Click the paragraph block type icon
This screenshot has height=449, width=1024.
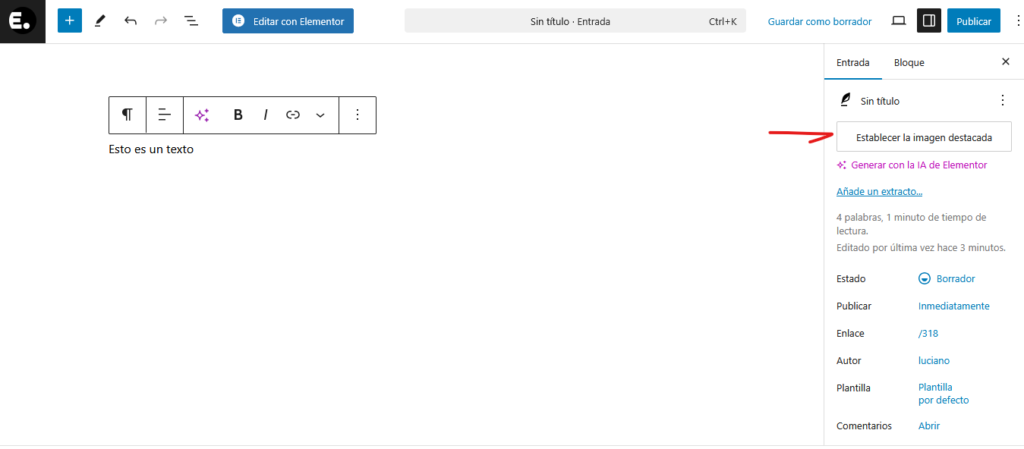[x=127, y=115]
